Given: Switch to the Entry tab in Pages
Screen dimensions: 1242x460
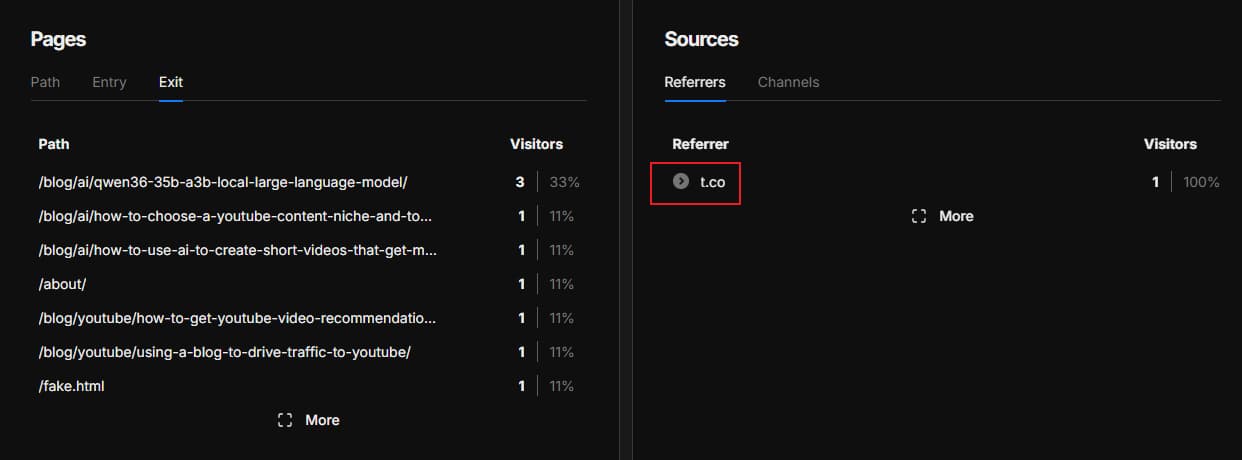Looking at the screenshot, I should 109,82.
